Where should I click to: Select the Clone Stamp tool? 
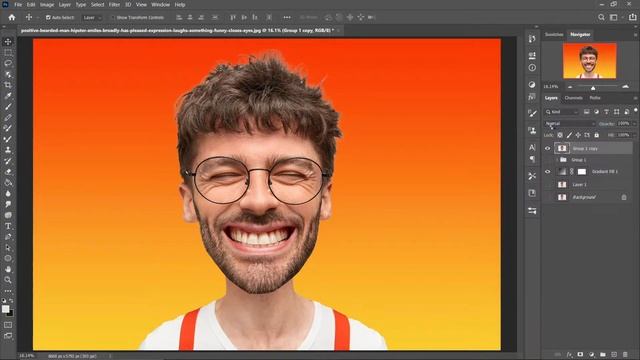(8, 150)
